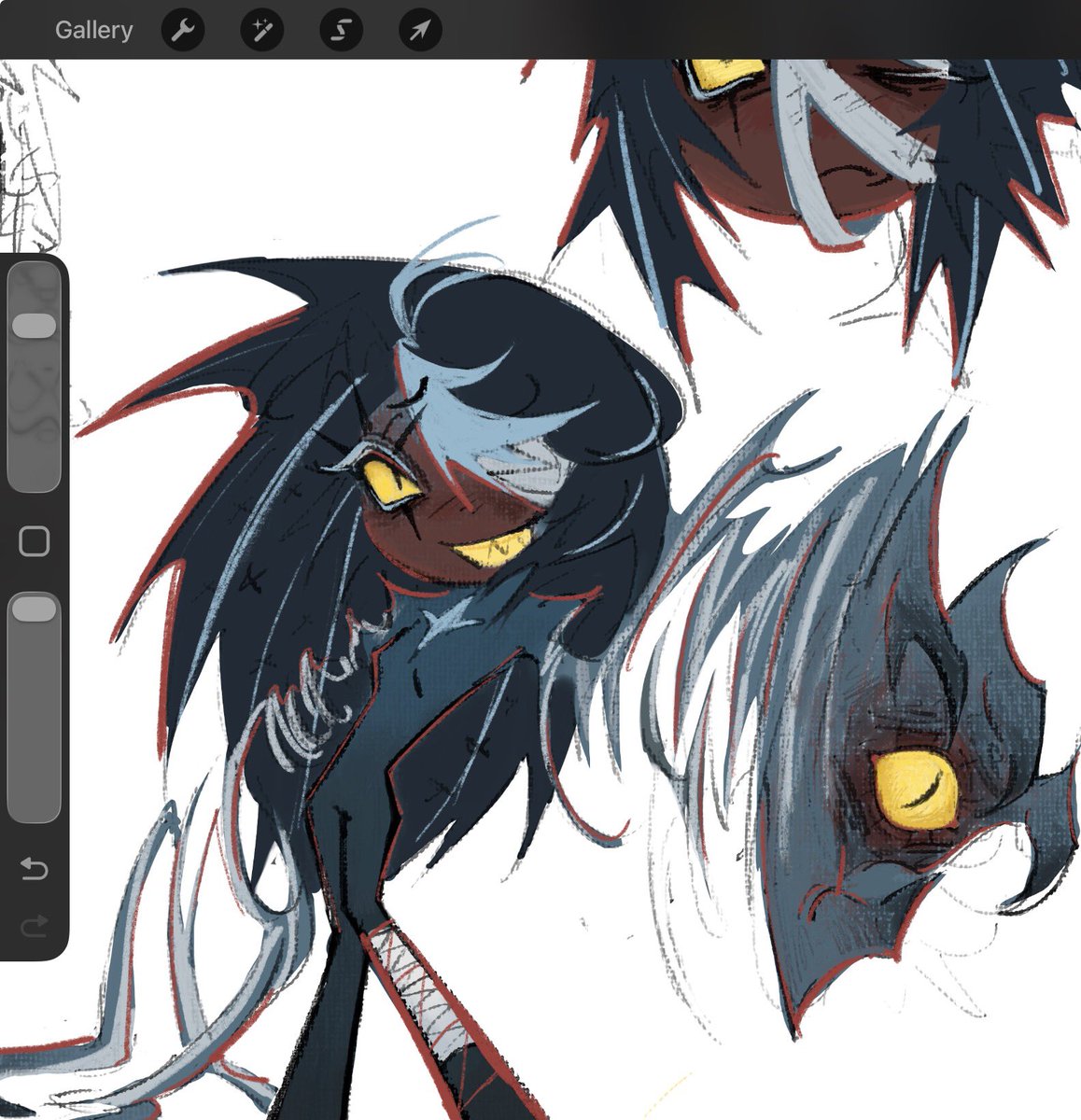Redo the last undone stroke
1081x1120 pixels.
click(x=34, y=926)
